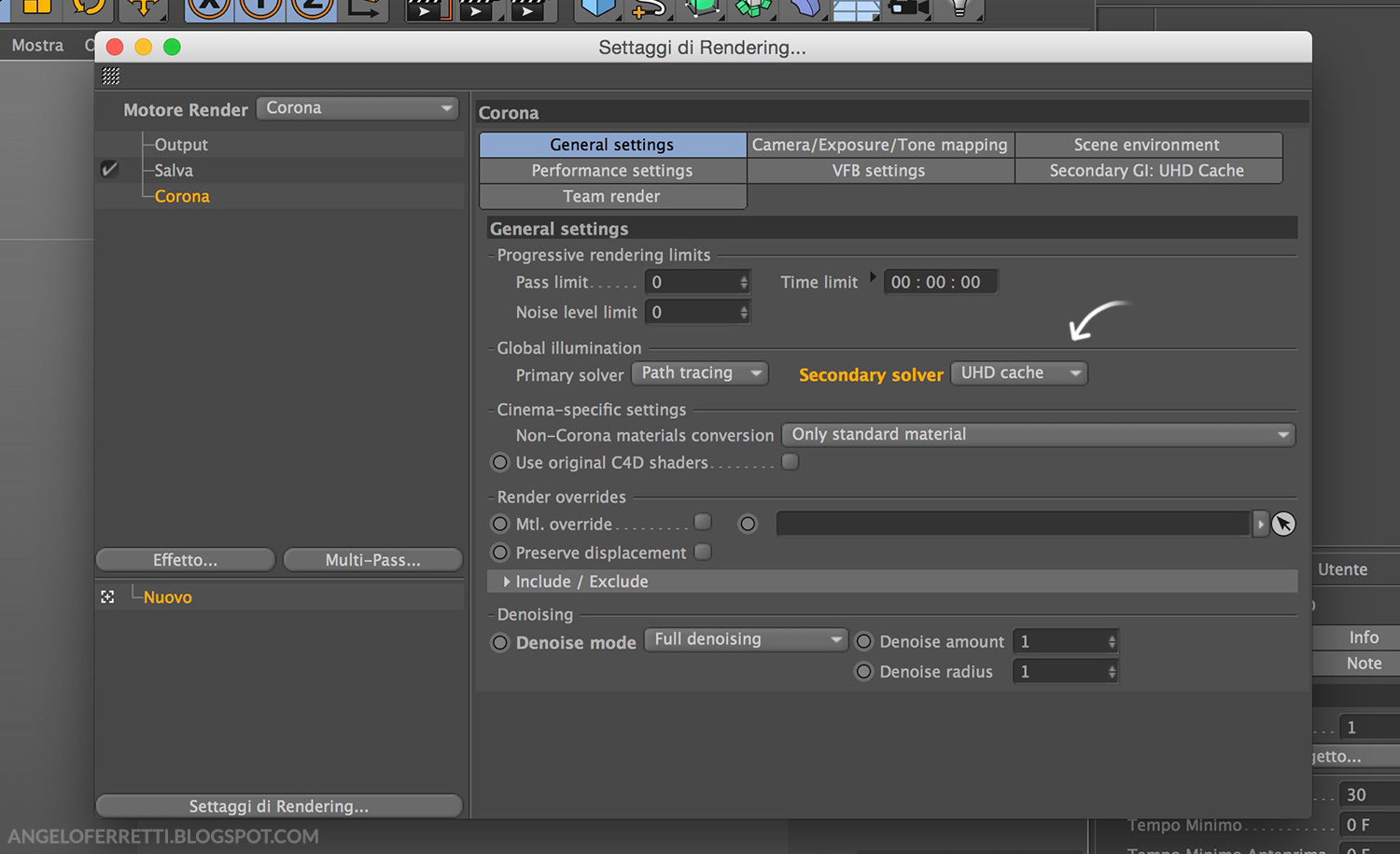Viewport: 1400px width, 854px height.
Task: Click the cube primitive icon in toolbar
Action: [x=597, y=8]
